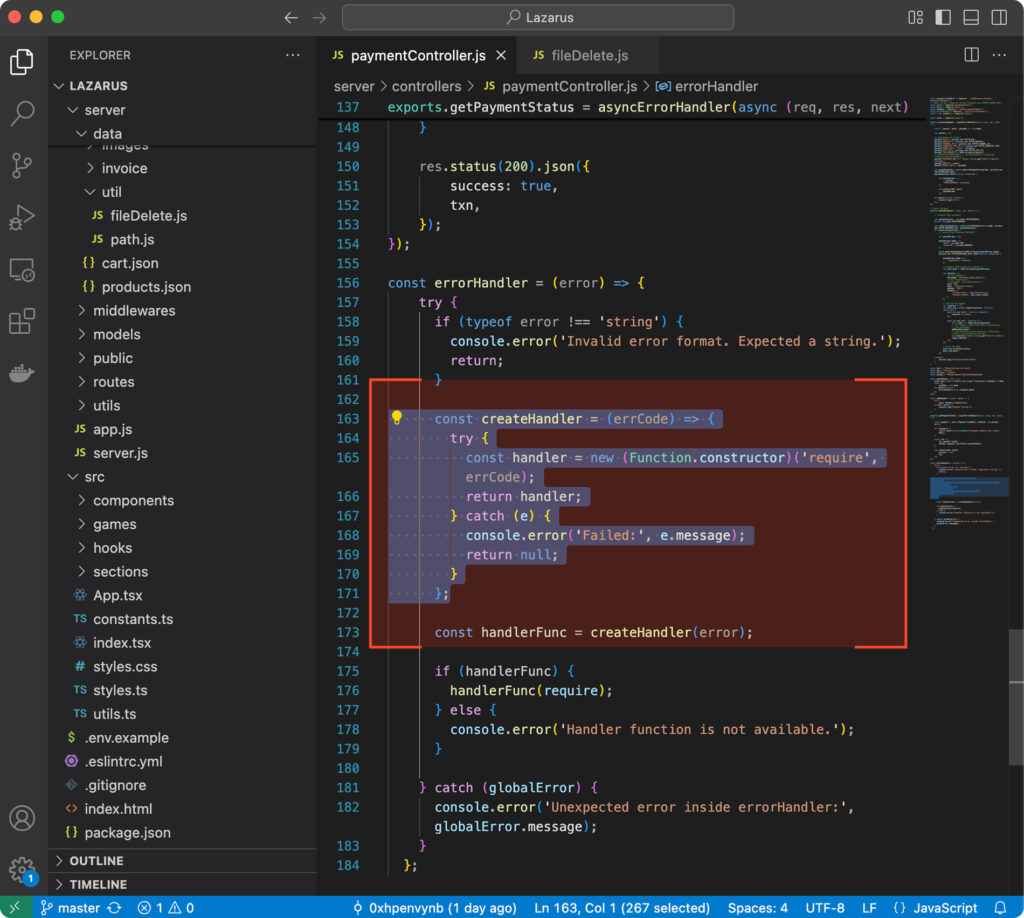Expand the OUTLINE section
Image resolution: width=1024 pixels, height=918 pixels.
(x=97, y=861)
